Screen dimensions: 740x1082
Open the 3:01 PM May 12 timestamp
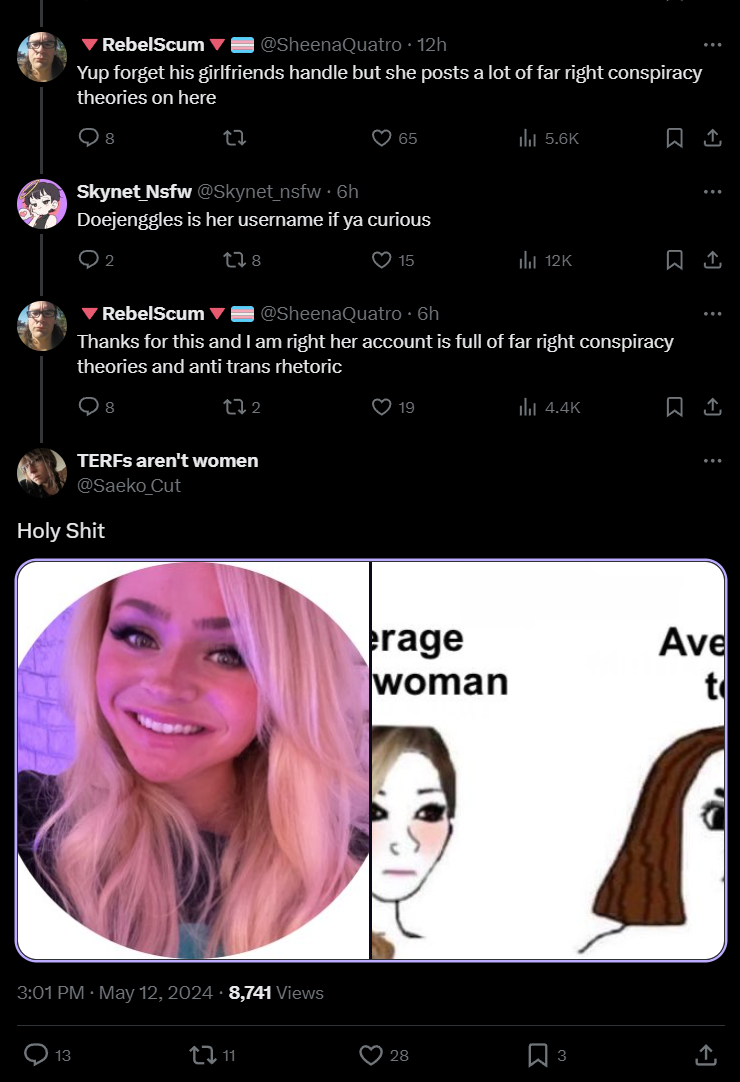115,993
